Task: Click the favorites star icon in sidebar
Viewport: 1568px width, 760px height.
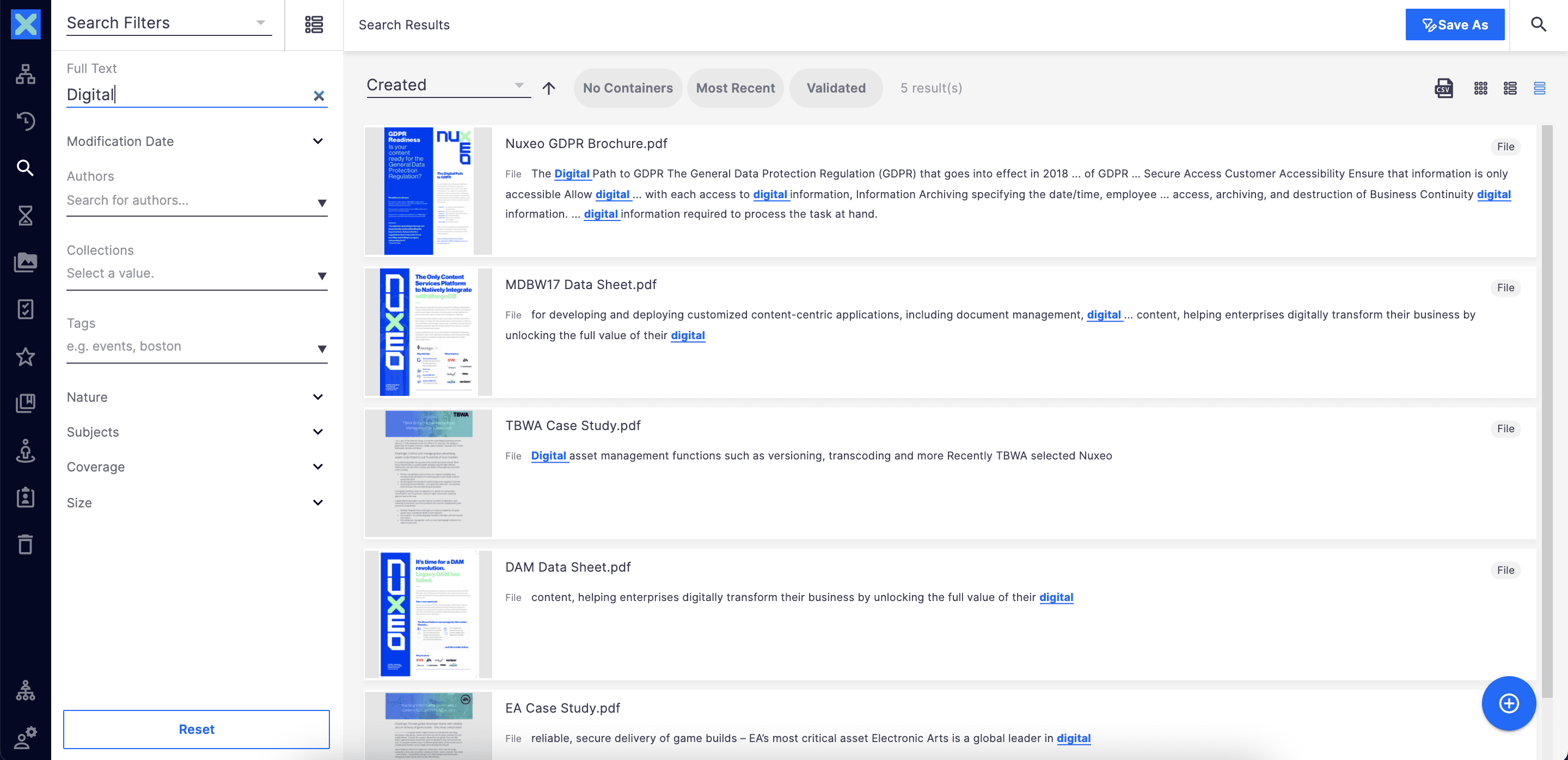Action: (25, 357)
